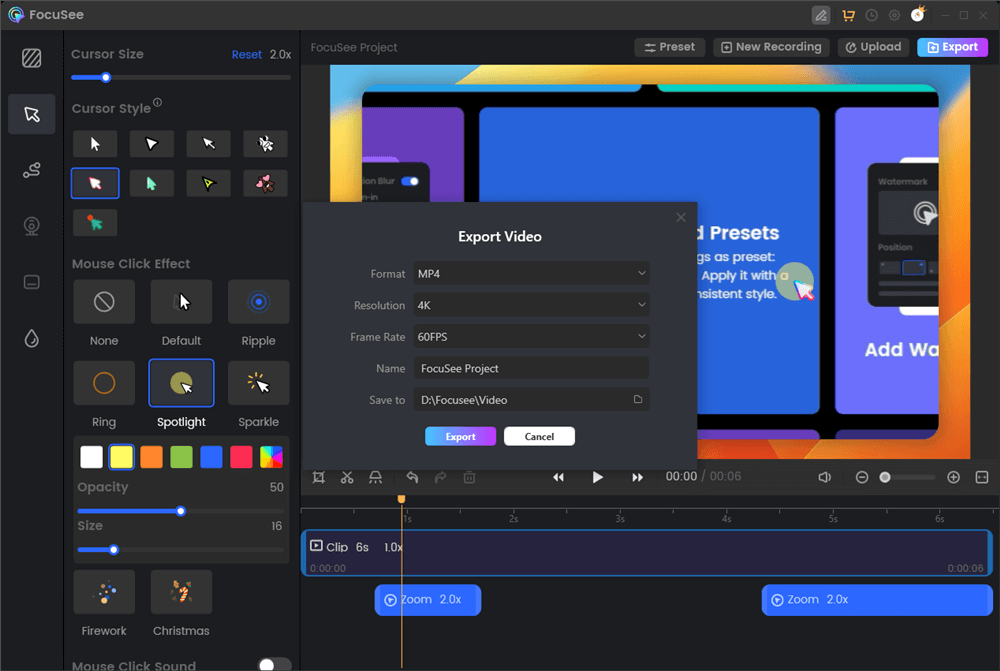
Task: Choose the Christmas click effect
Action: [181, 592]
